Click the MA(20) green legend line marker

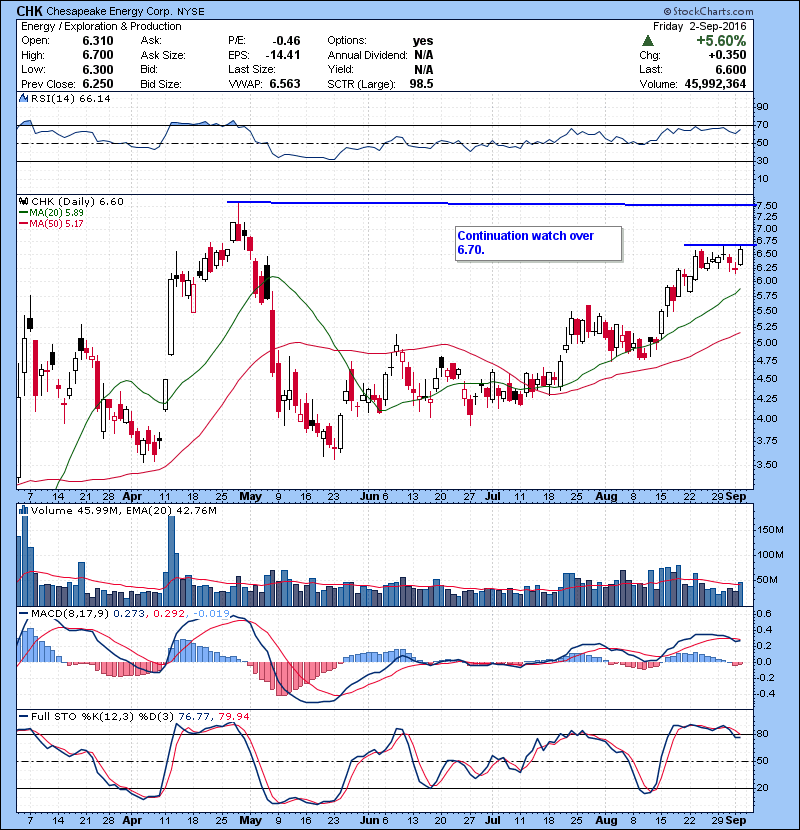(x=24, y=213)
